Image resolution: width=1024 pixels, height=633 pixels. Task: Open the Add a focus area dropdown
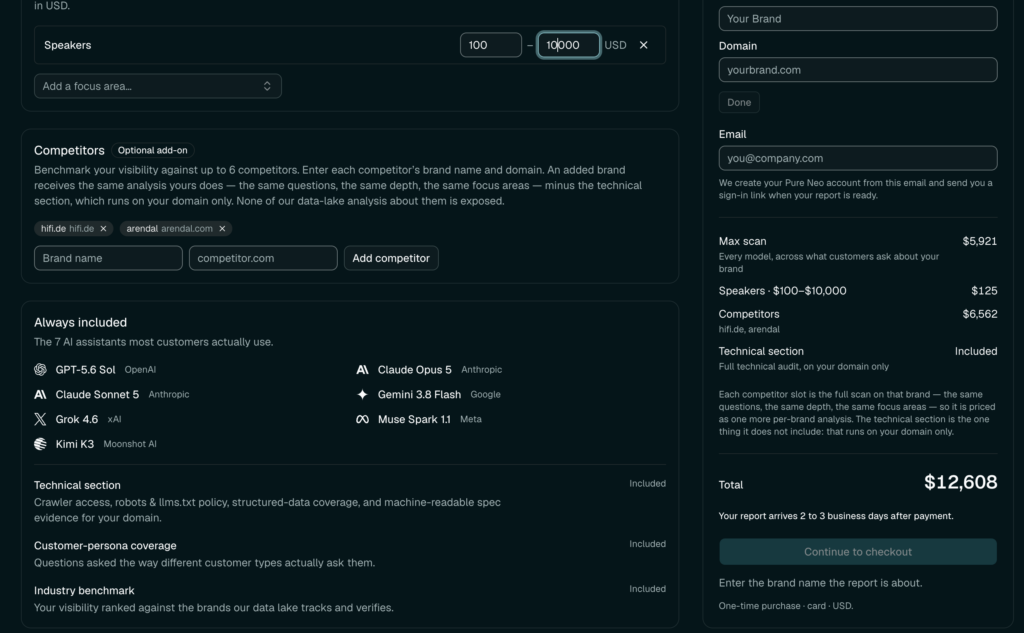[x=157, y=86]
